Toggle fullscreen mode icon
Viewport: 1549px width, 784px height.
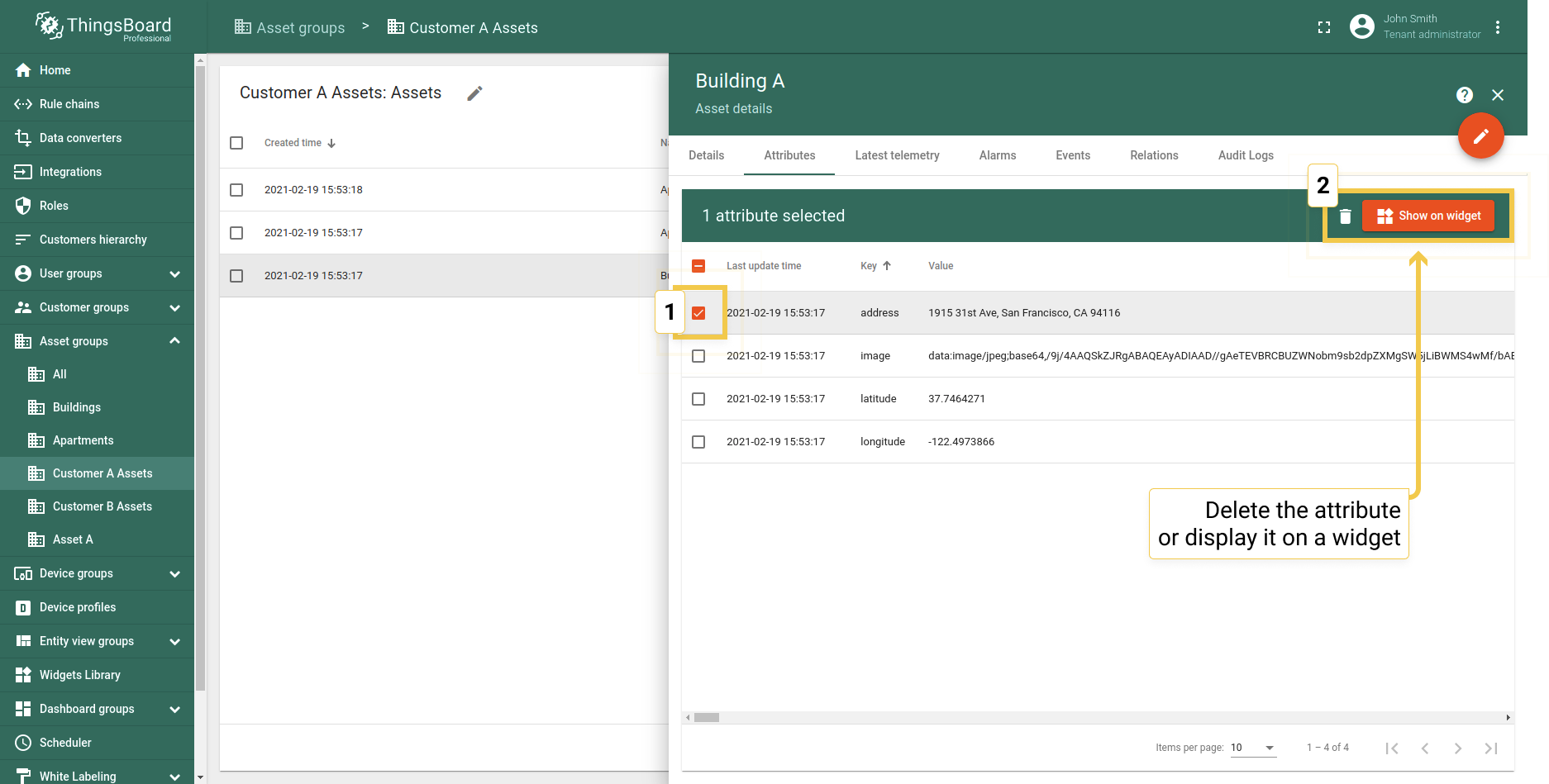pyautogui.click(x=1324, y=27)
